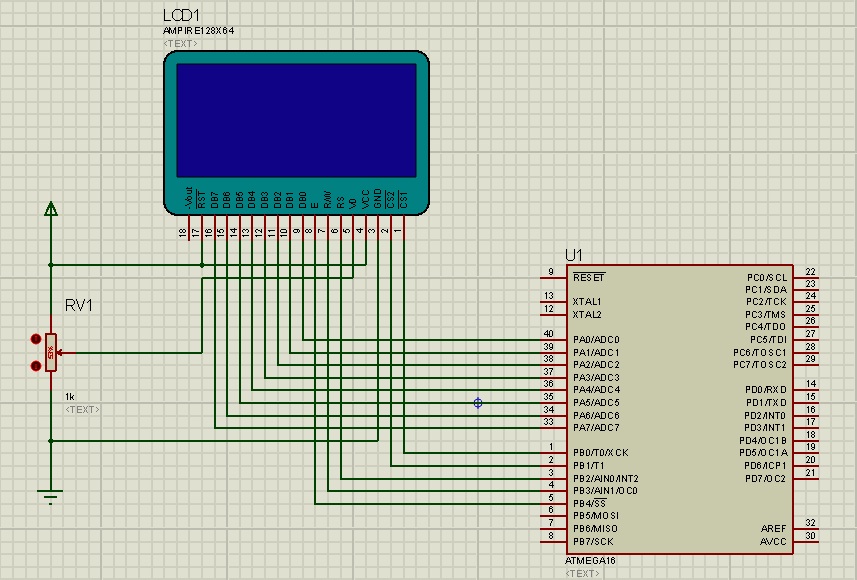Click the PB5/MOSI pin label
This screenshot has width=857, height=580.
pos(596,516)
